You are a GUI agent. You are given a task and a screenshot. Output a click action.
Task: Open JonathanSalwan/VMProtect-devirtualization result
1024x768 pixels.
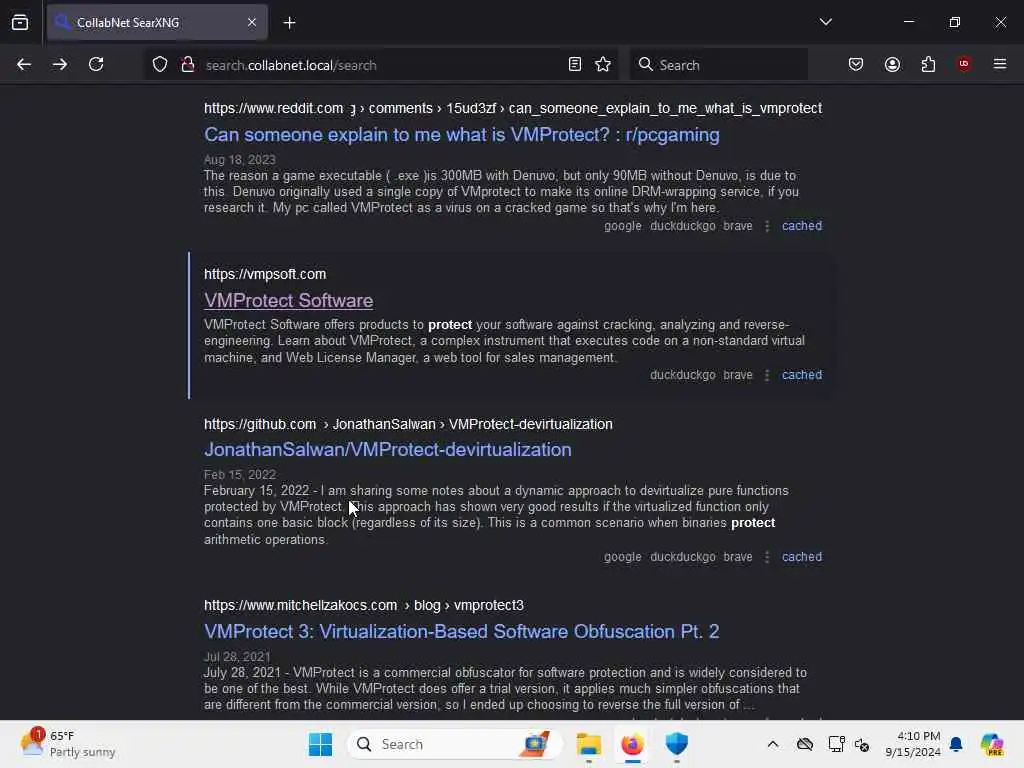387,449
